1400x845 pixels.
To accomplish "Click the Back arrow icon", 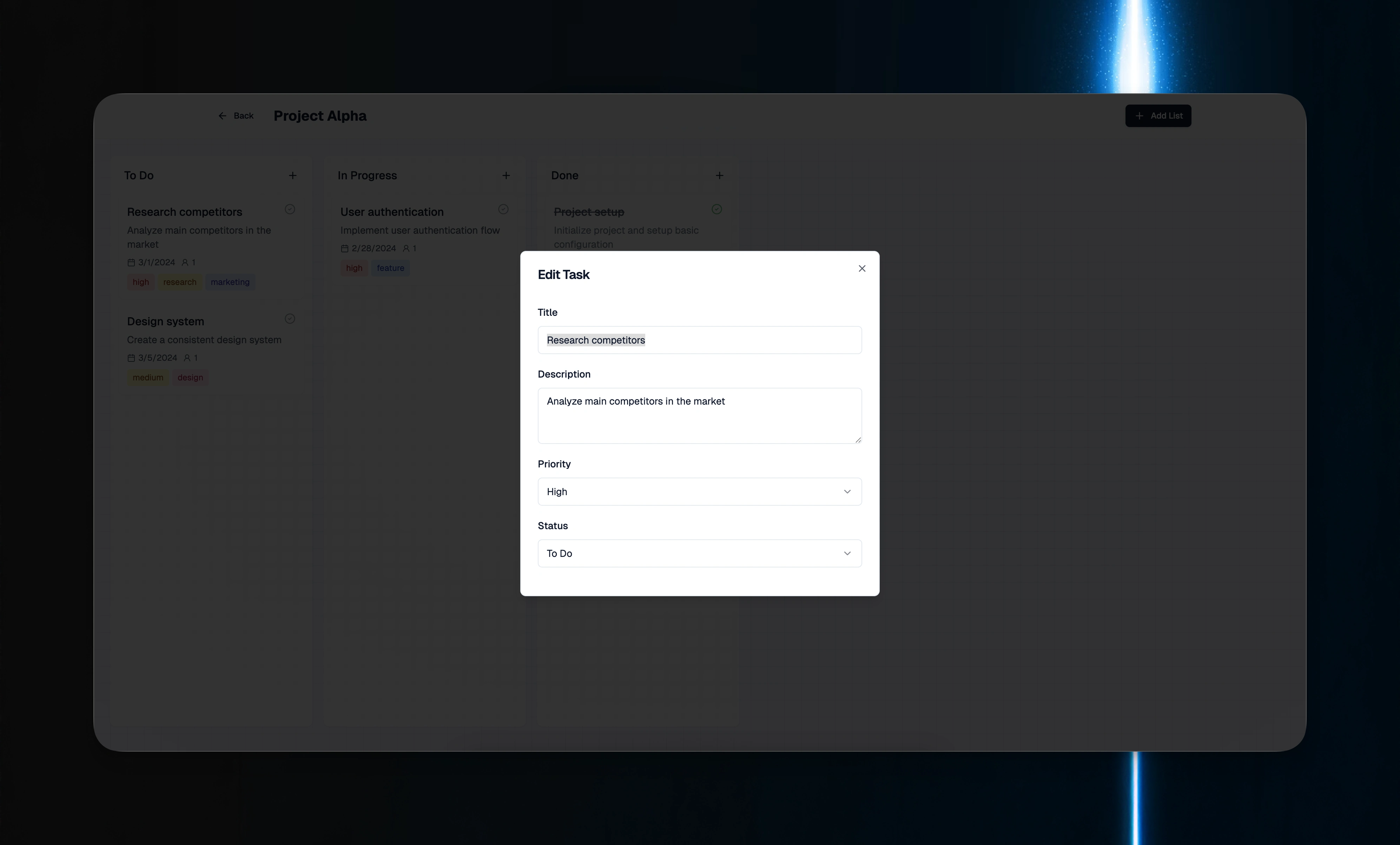I will click(222, 116).
